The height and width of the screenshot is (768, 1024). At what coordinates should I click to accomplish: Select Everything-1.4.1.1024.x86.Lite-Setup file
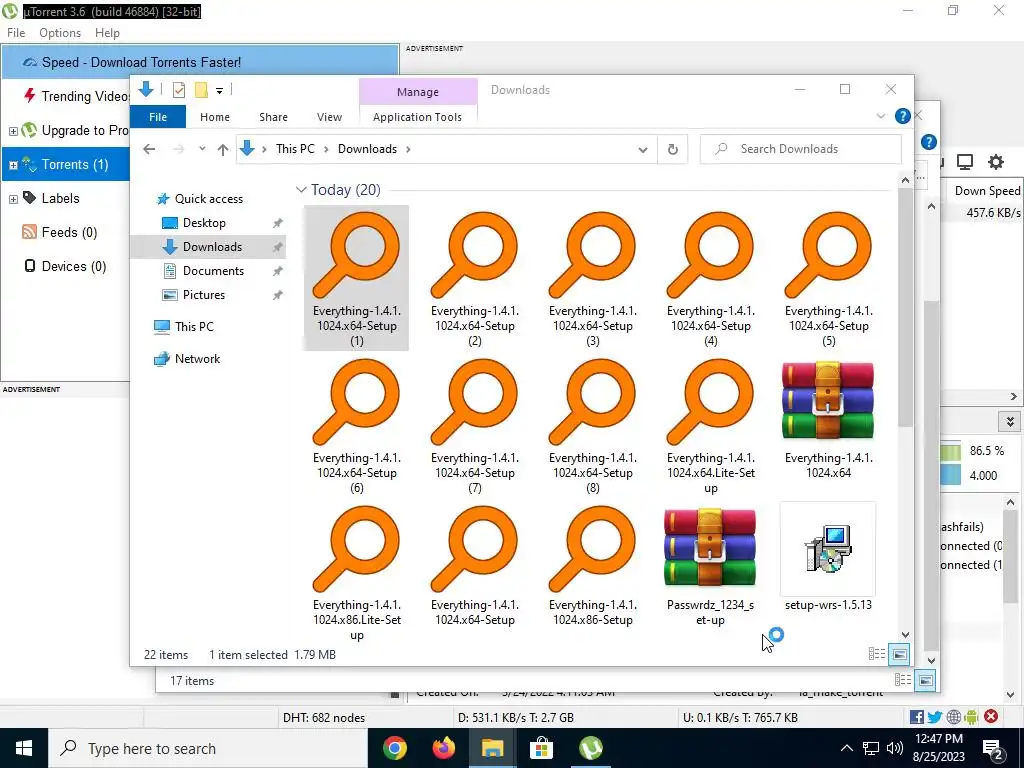(356, 573)
